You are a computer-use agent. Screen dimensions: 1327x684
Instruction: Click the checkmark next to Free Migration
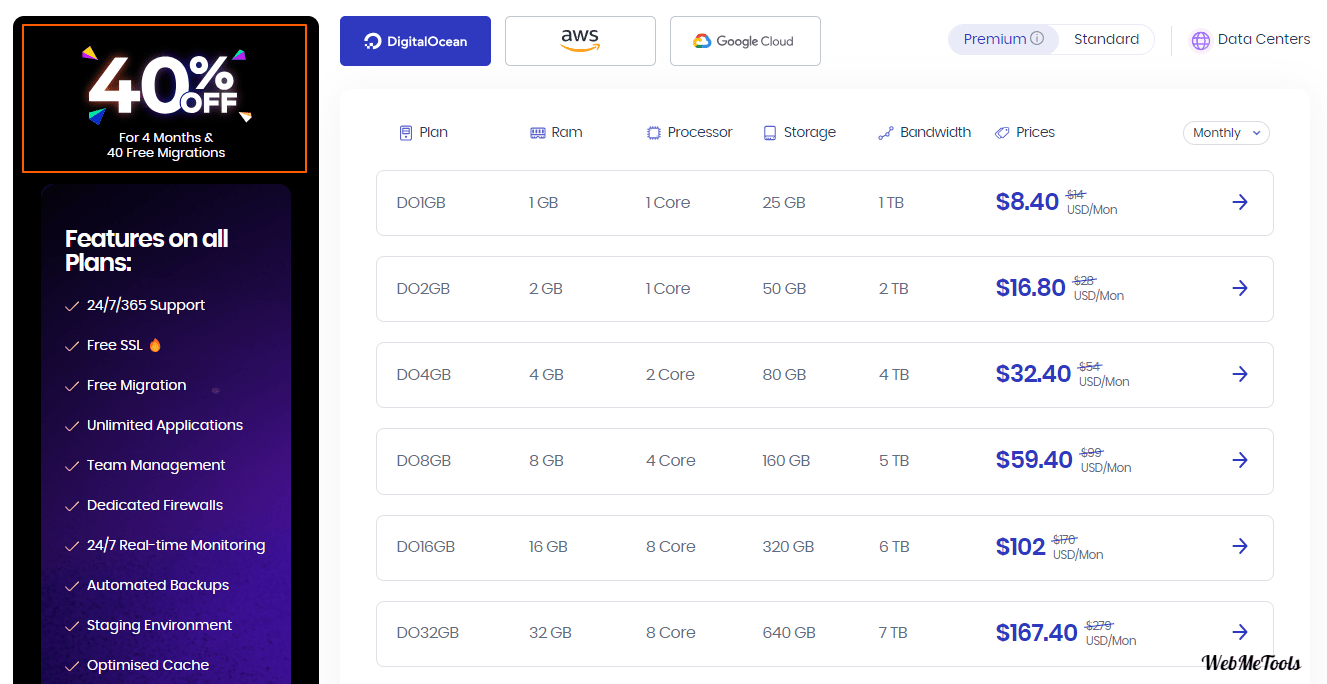[72, 386]
